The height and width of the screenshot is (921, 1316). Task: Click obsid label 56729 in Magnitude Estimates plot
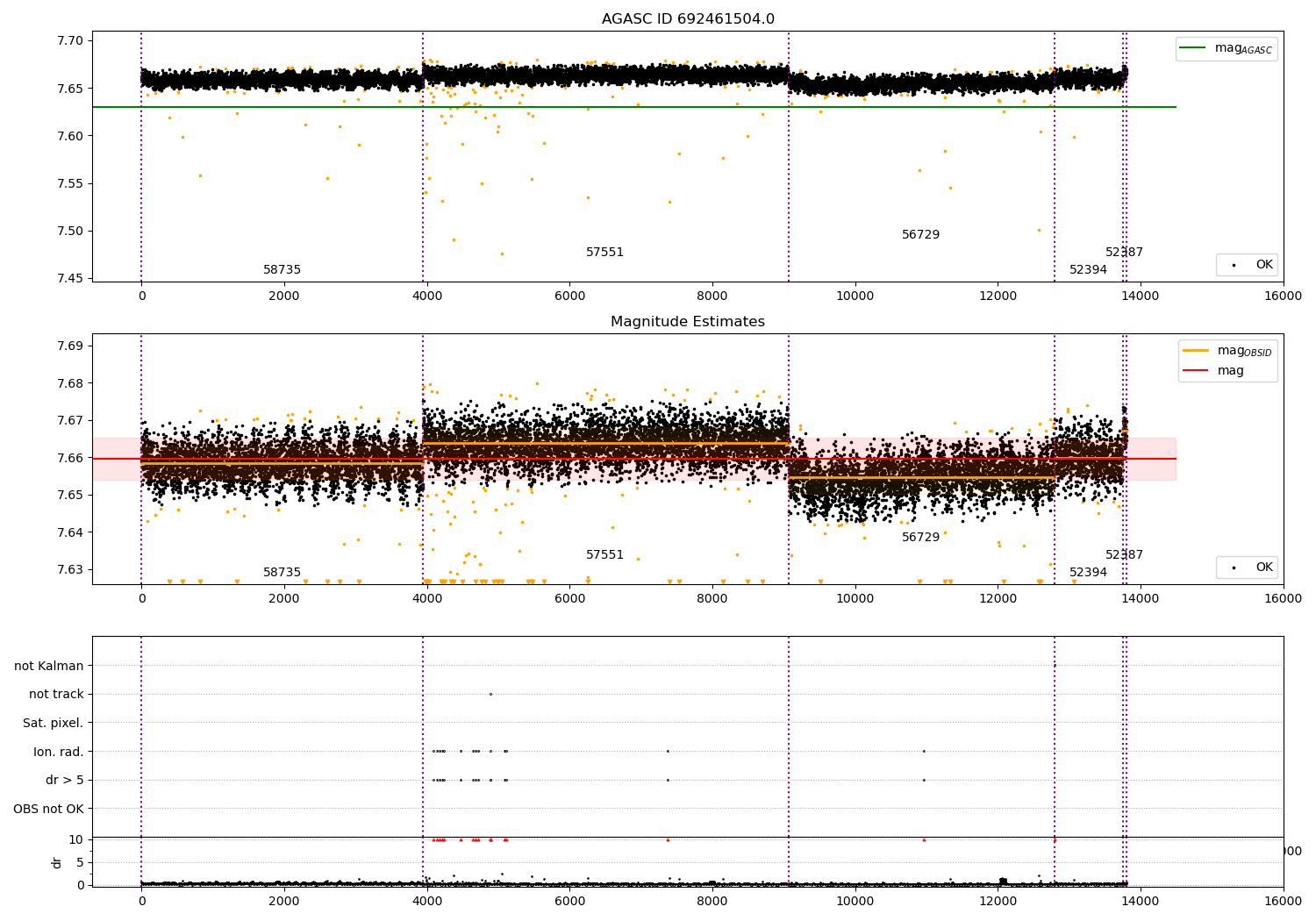[x=920, y=538]
